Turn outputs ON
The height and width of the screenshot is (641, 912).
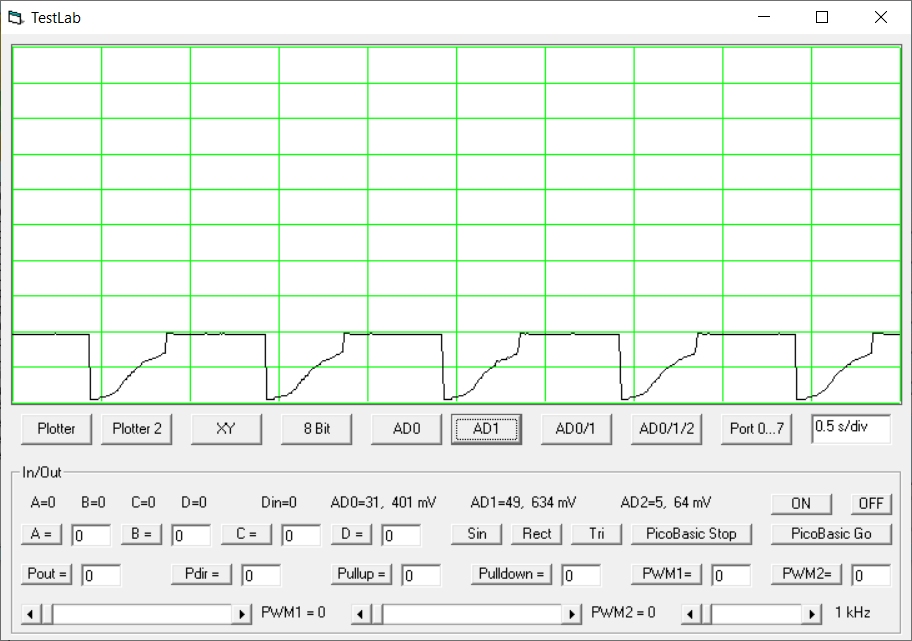pos(801,503)
